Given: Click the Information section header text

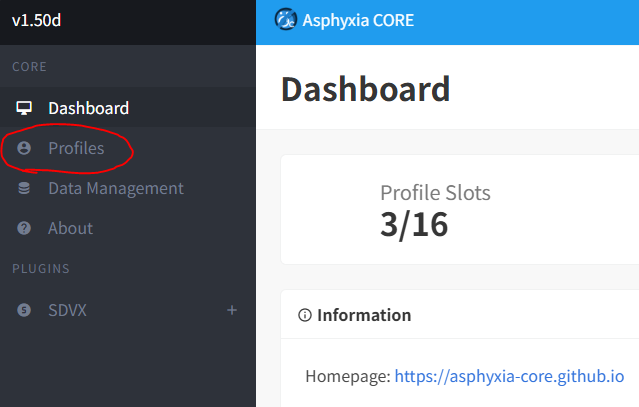Looking at the screenshot, I should click(x=364, y=315).
